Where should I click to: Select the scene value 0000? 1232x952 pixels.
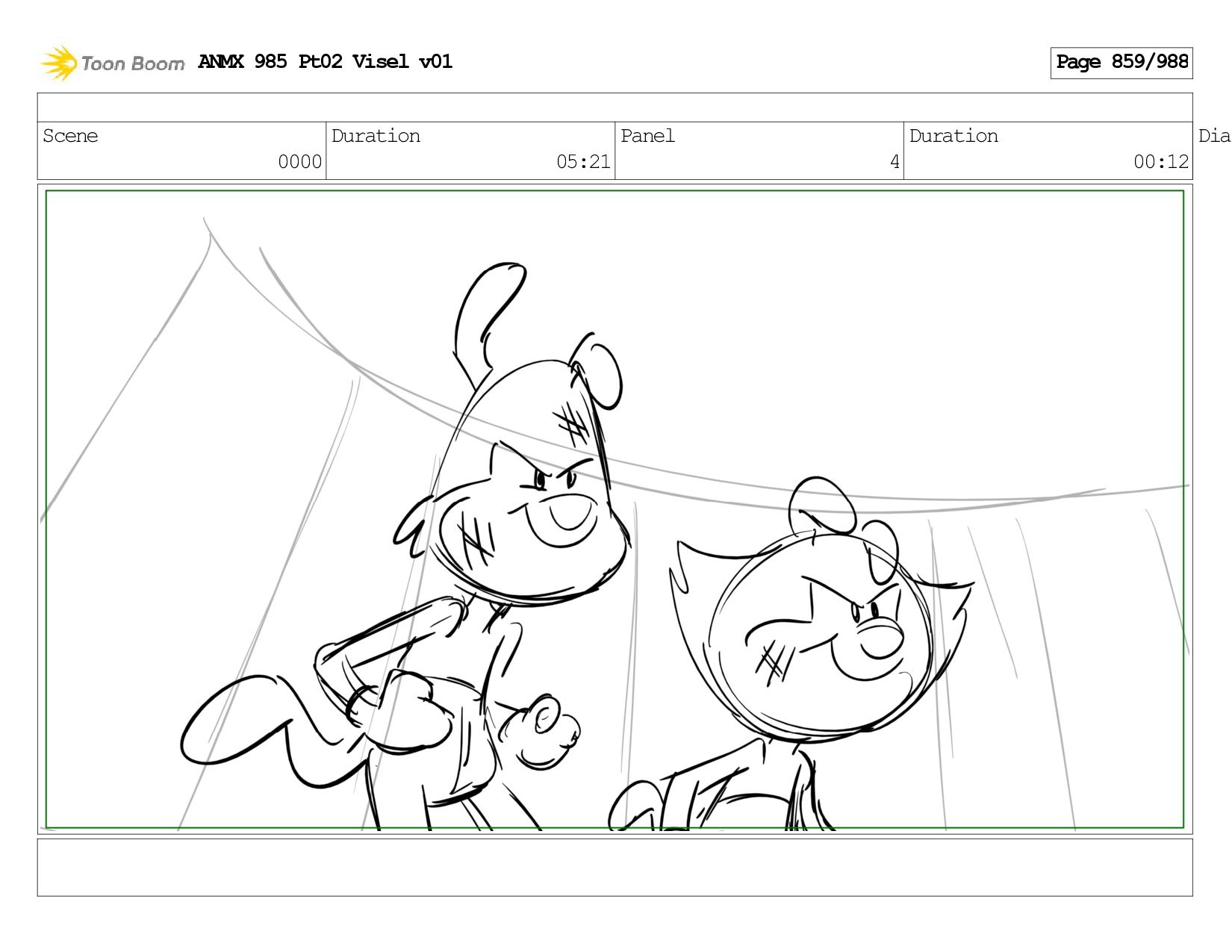299,162
